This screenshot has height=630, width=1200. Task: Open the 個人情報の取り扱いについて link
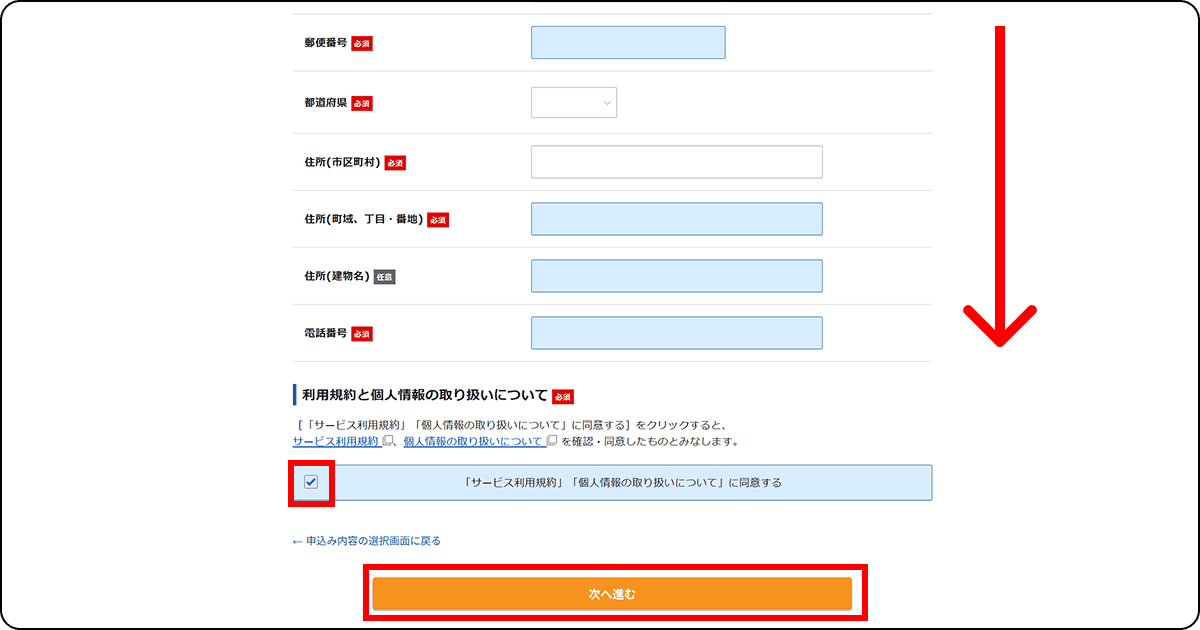474,441
